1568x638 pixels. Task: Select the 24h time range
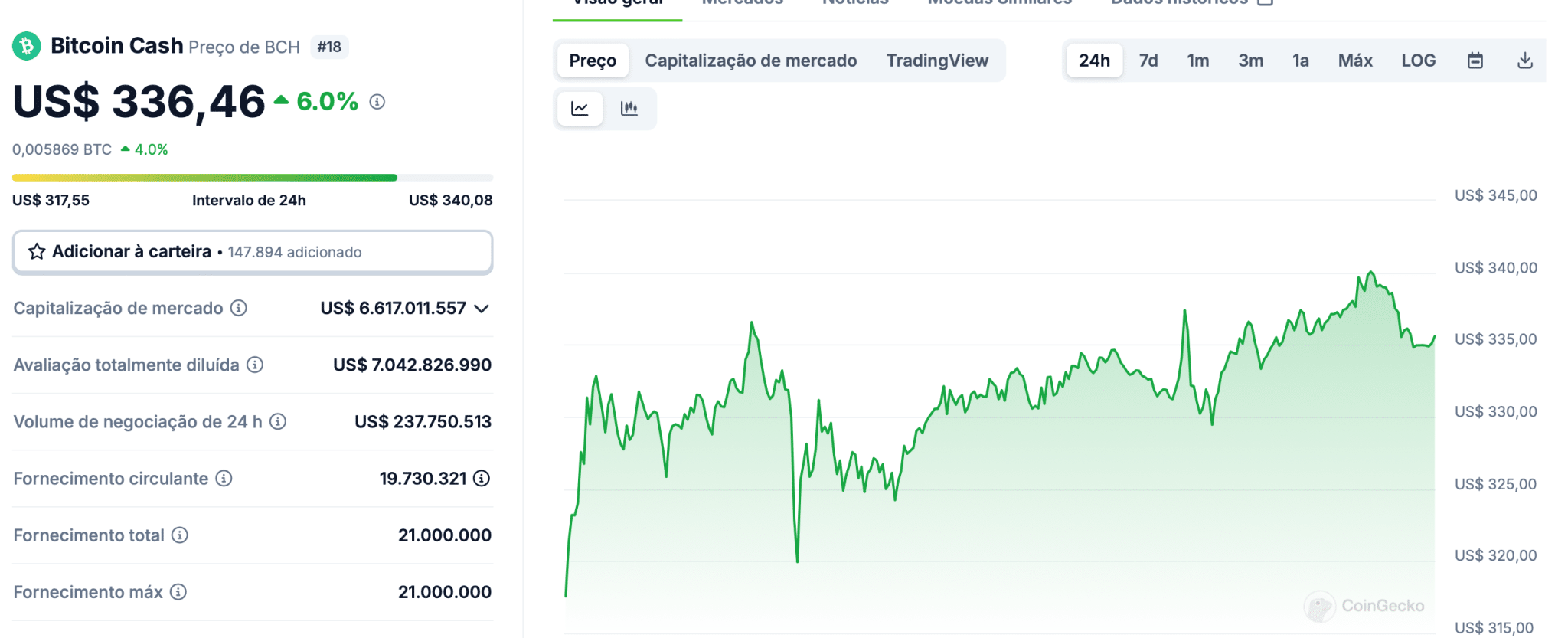click(x=1094, y=61)
